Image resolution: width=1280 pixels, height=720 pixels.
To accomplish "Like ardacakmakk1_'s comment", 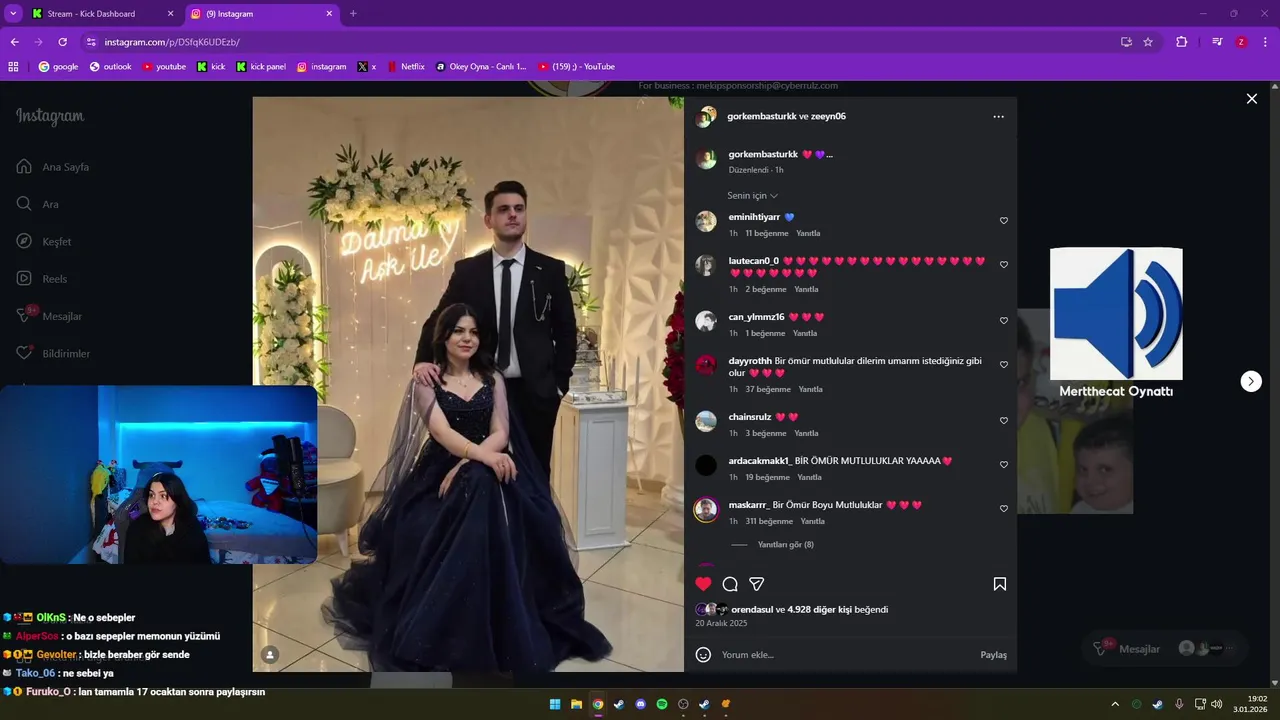I will point(1004,465).
